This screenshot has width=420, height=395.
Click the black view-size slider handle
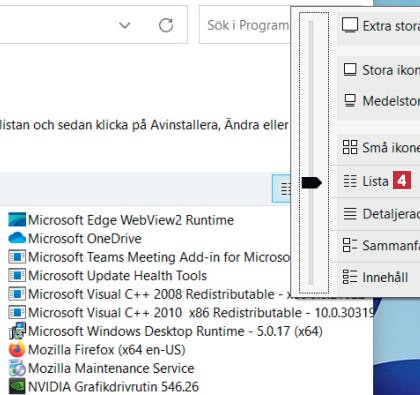coord(311,183)
